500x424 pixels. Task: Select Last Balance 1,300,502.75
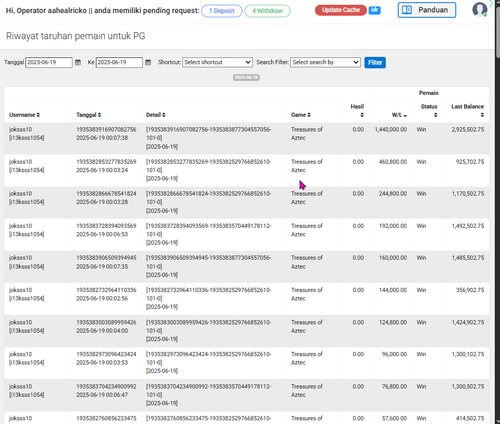(468, 387)
